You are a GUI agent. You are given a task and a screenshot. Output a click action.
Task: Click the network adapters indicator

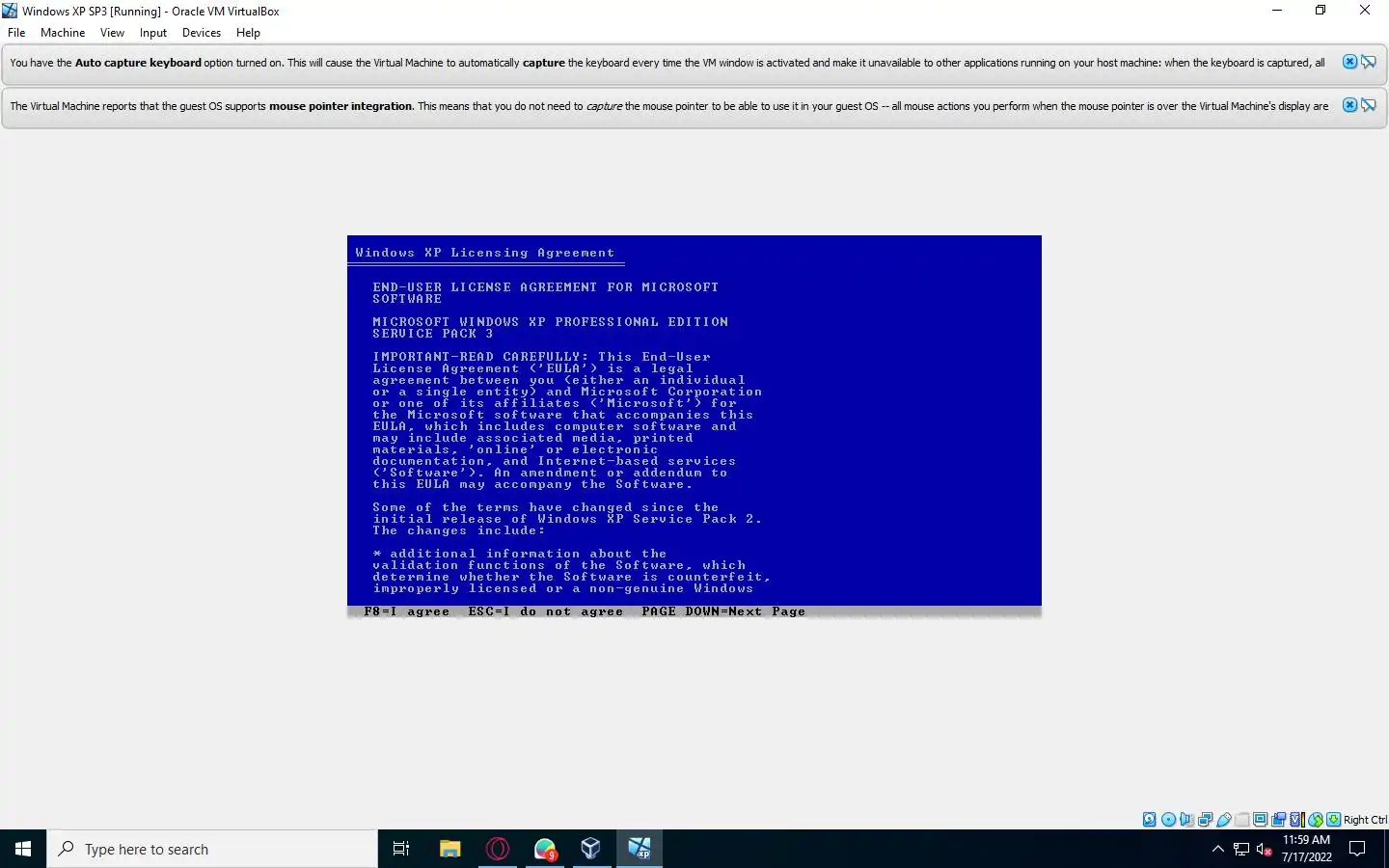click(1205, 820)
